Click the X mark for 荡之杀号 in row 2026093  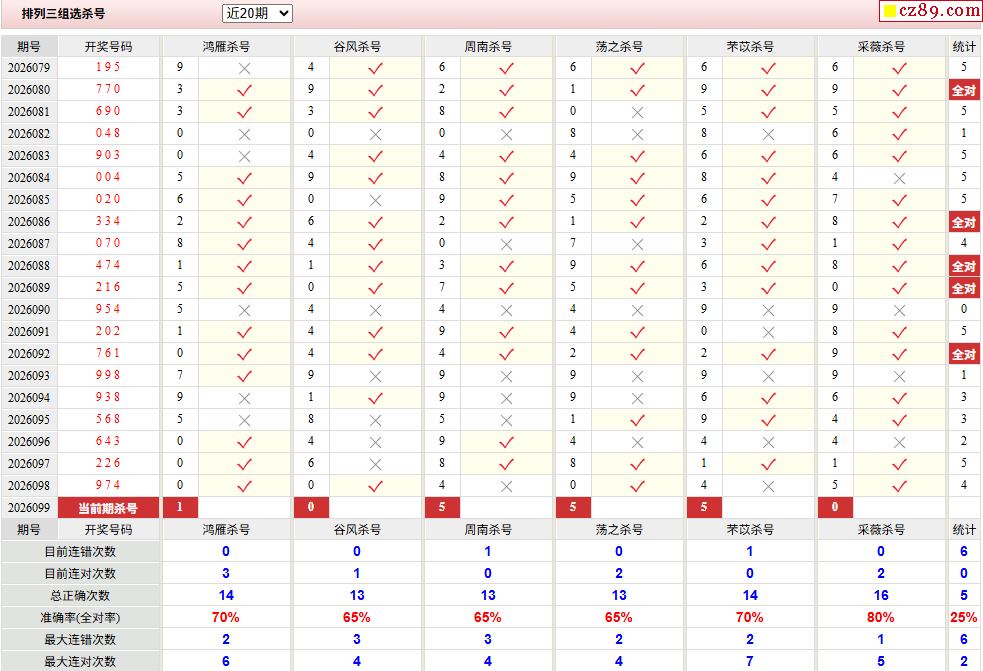click(x=638, y=376)
